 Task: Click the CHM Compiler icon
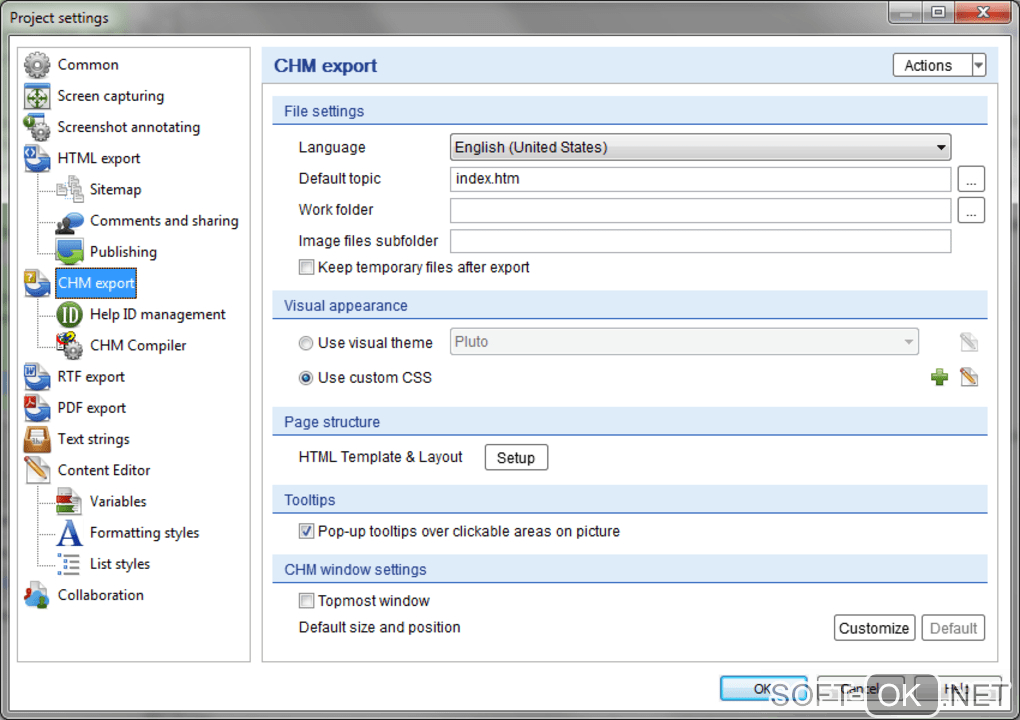click(69, 346)
